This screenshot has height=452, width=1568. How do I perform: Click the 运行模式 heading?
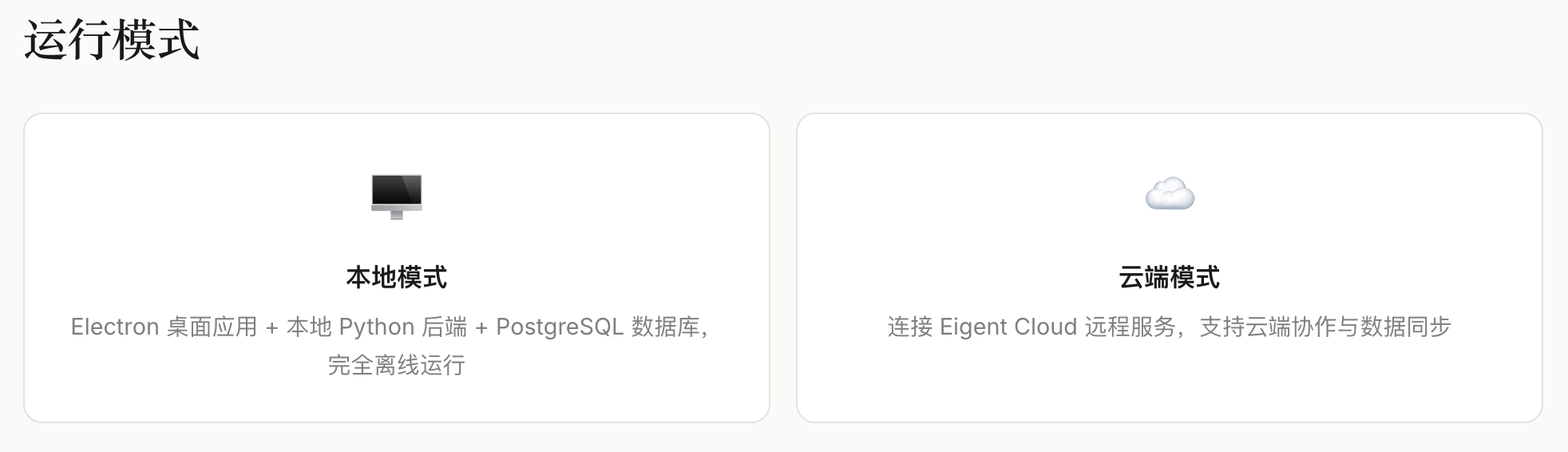click(112, 40)
